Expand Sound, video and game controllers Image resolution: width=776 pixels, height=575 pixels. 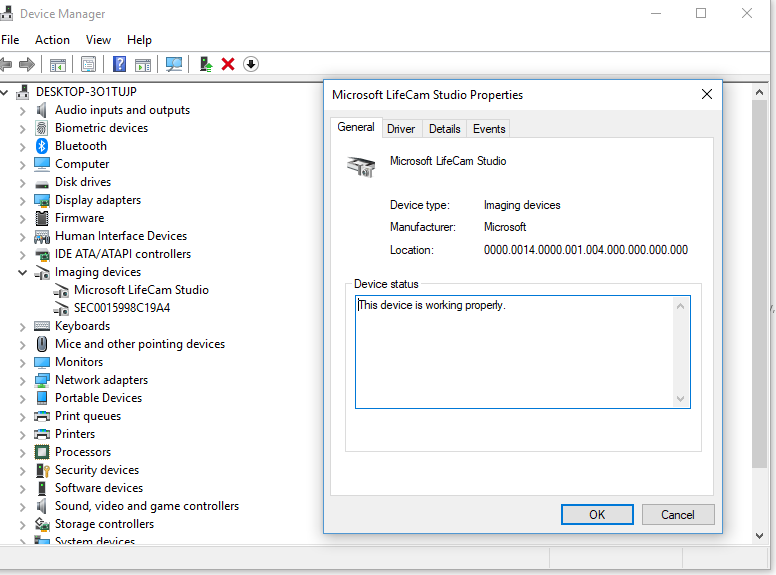(22, 507)
